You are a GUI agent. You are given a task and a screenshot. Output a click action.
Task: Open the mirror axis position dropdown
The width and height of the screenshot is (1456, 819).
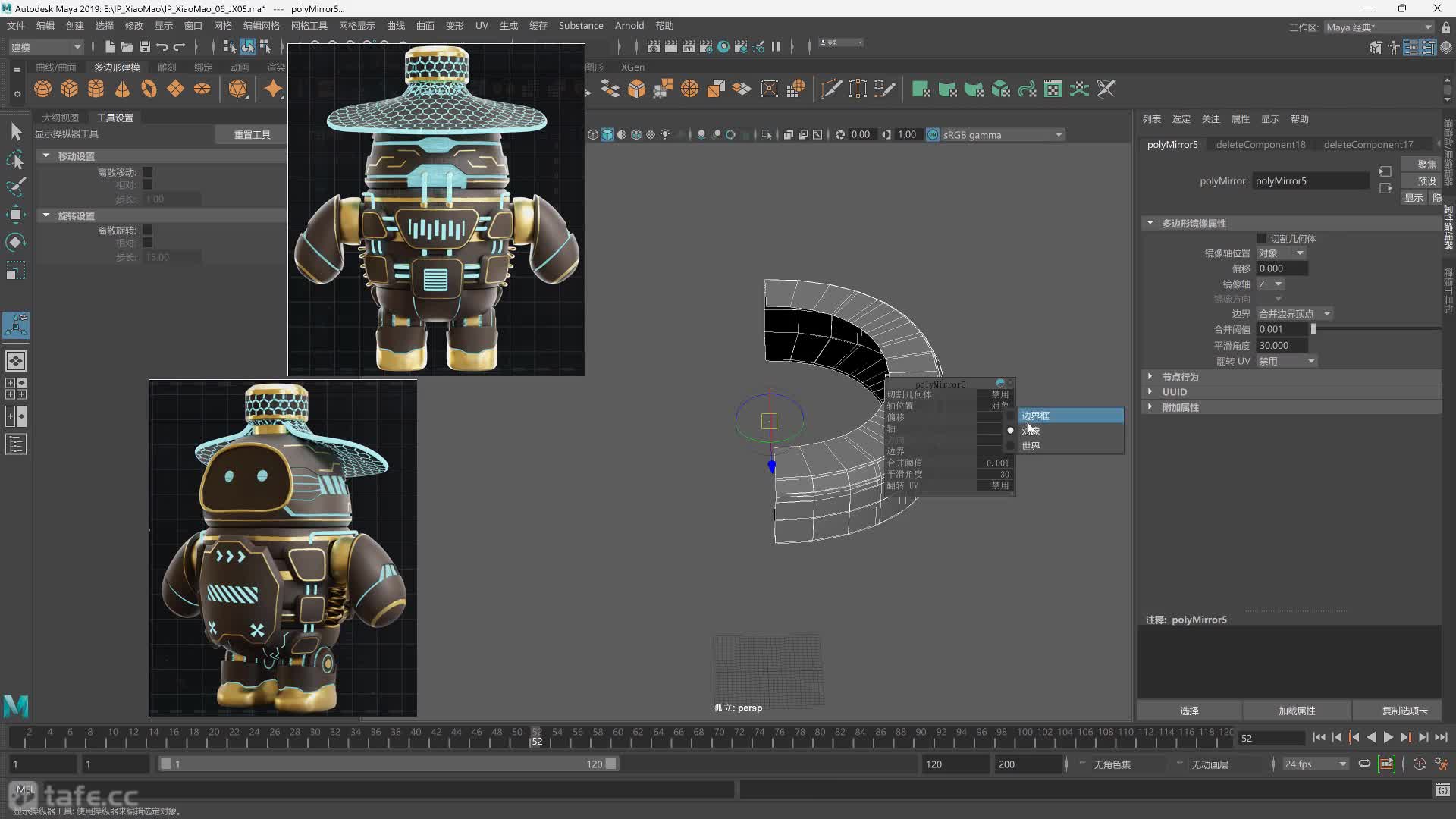pyautogui.click(x=1281, y=253)
